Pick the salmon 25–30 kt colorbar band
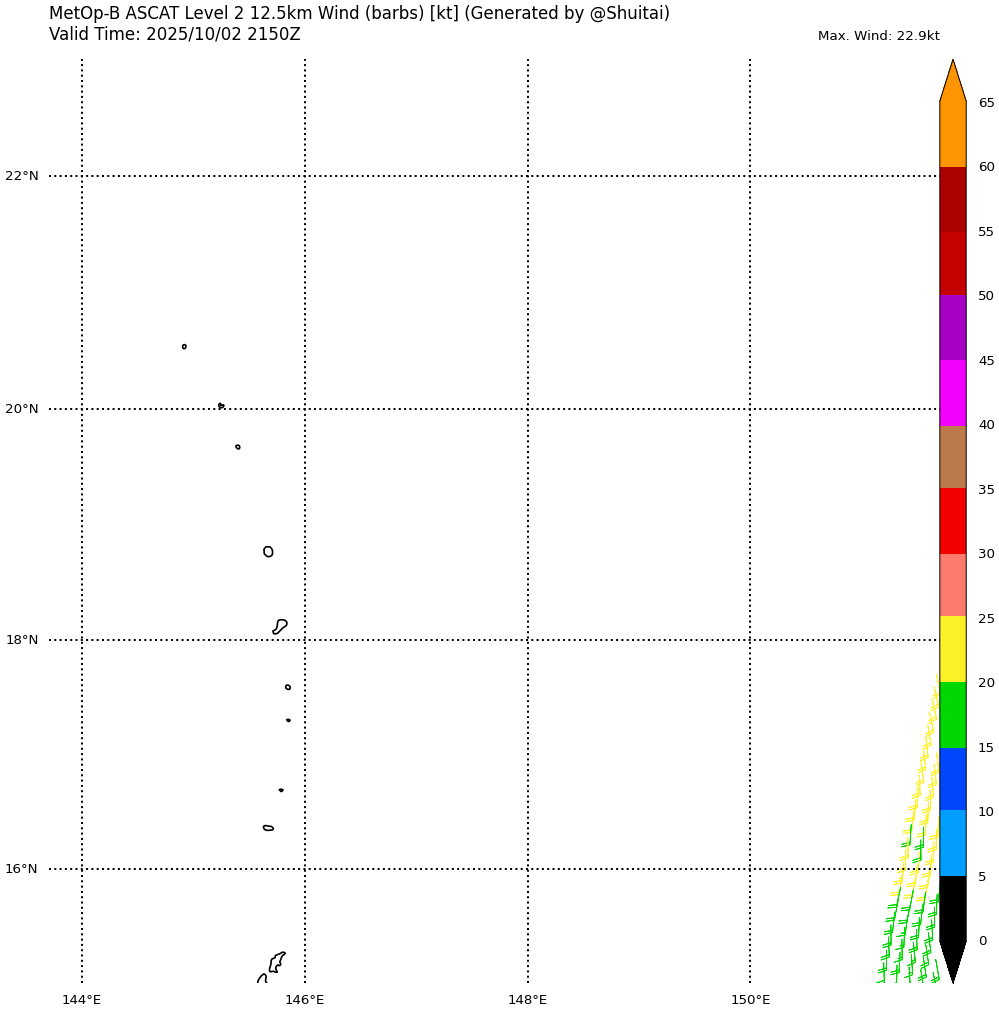The image size is (999, 1011). click(952, 585)
